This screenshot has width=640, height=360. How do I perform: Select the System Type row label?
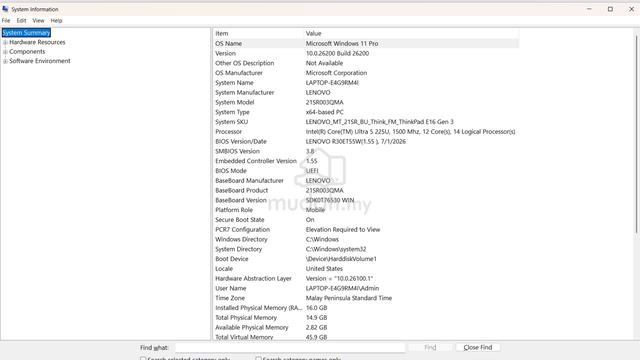[232, 112]
